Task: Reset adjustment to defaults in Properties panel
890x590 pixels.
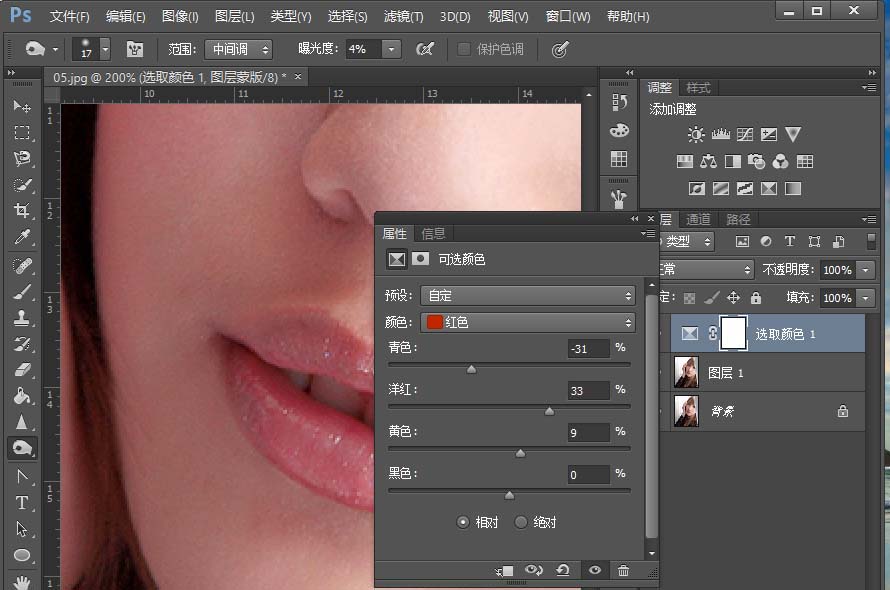Action: pyautogui.click(x=563, y=570)
